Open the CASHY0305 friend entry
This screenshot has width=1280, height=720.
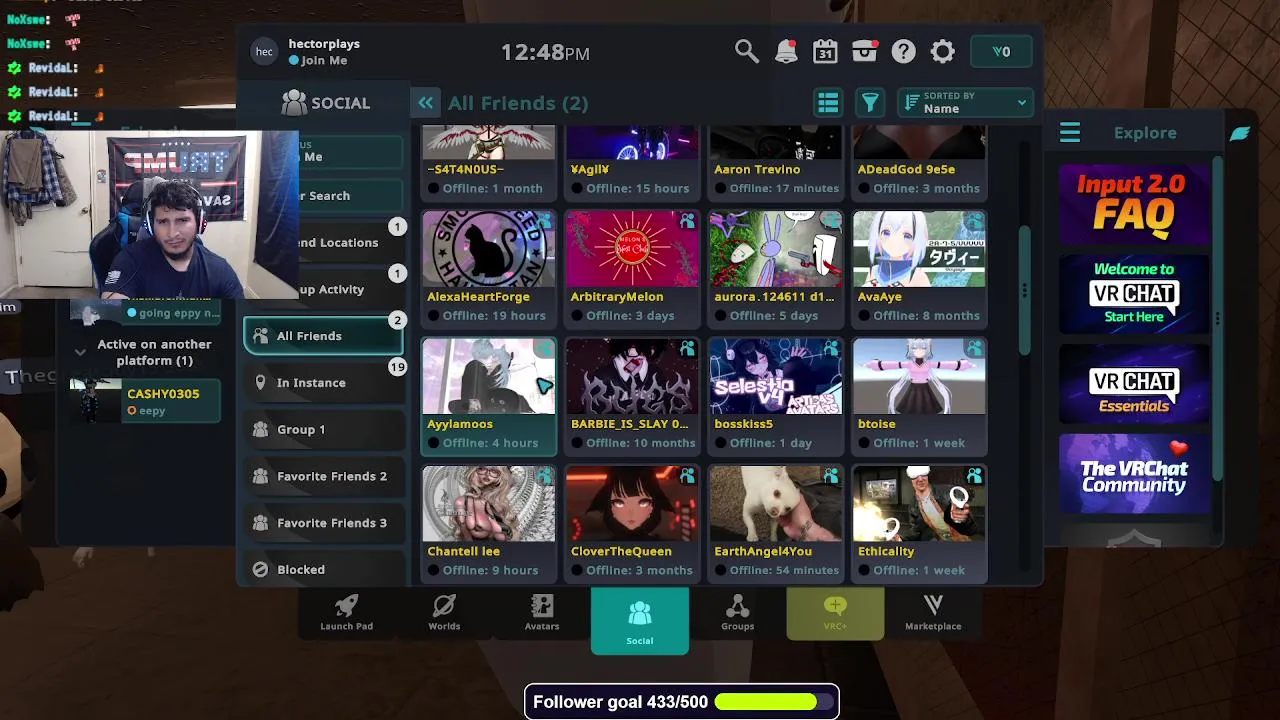click(x=145, y=400)
